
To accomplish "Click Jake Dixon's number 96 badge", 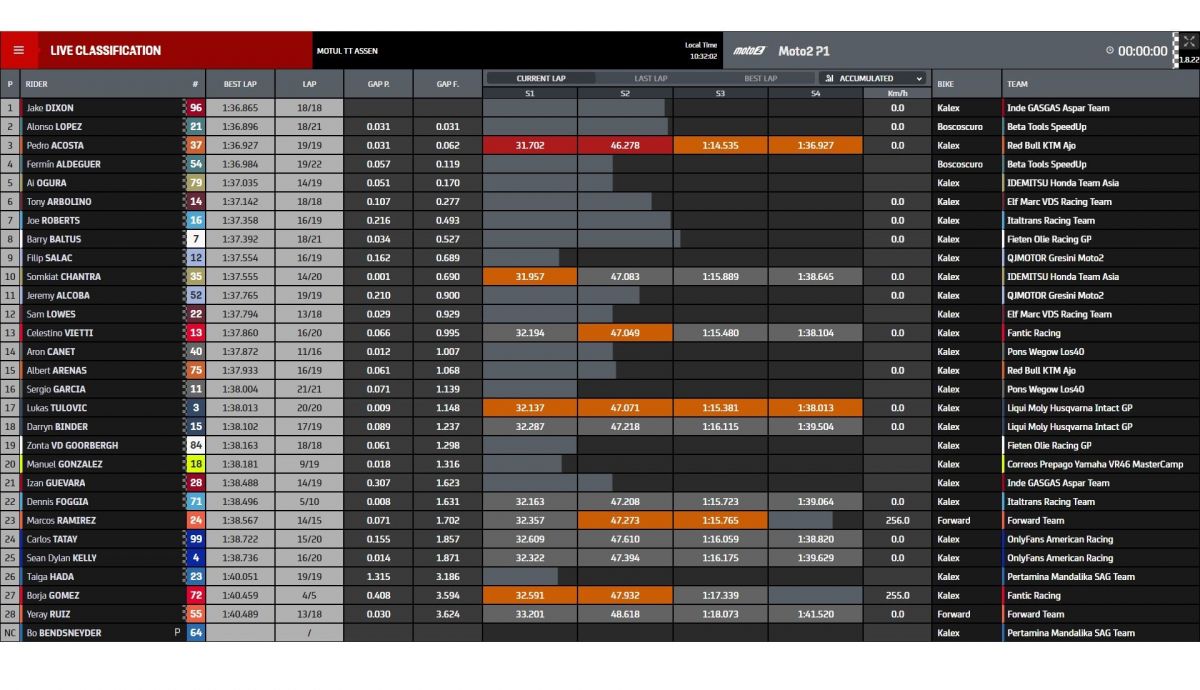I will tap(196, 108).
